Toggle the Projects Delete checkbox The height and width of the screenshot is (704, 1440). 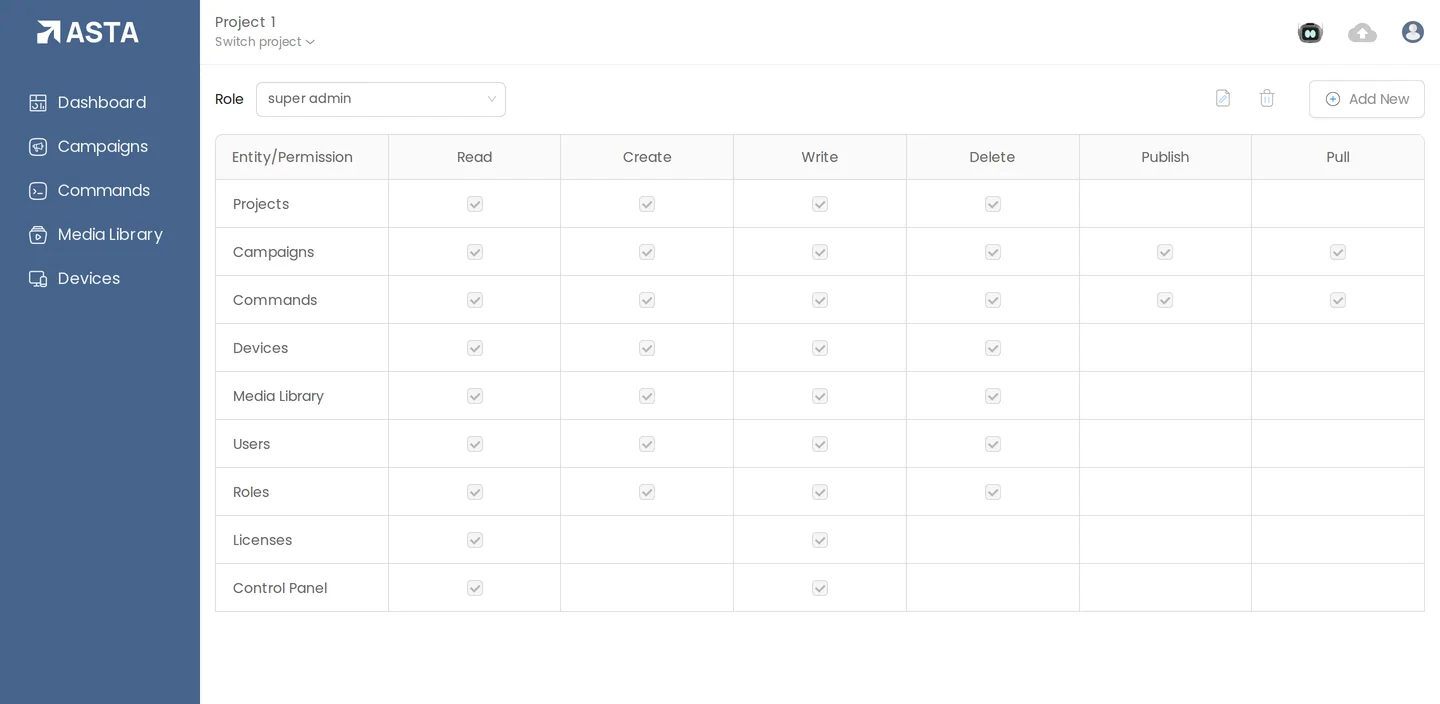point(993,204)
